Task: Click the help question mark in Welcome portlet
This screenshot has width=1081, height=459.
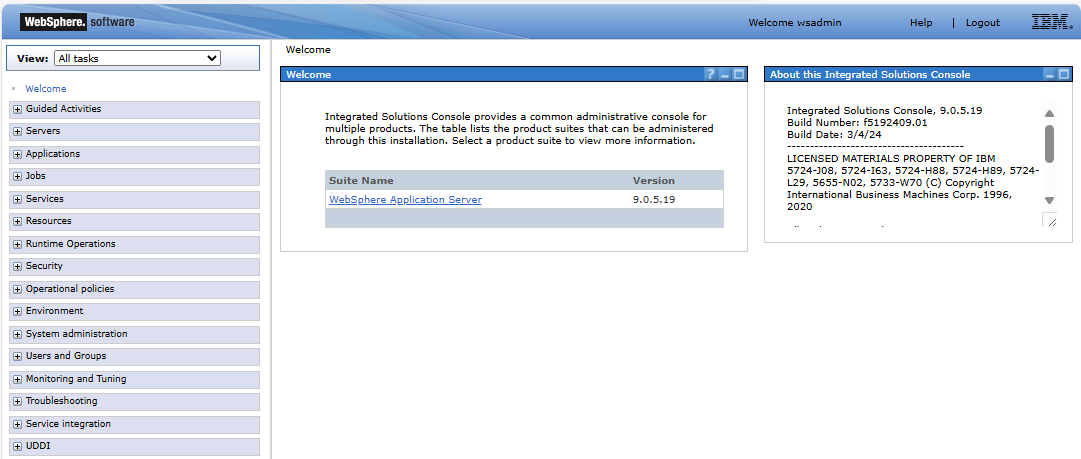Action: tap(711, 74)
